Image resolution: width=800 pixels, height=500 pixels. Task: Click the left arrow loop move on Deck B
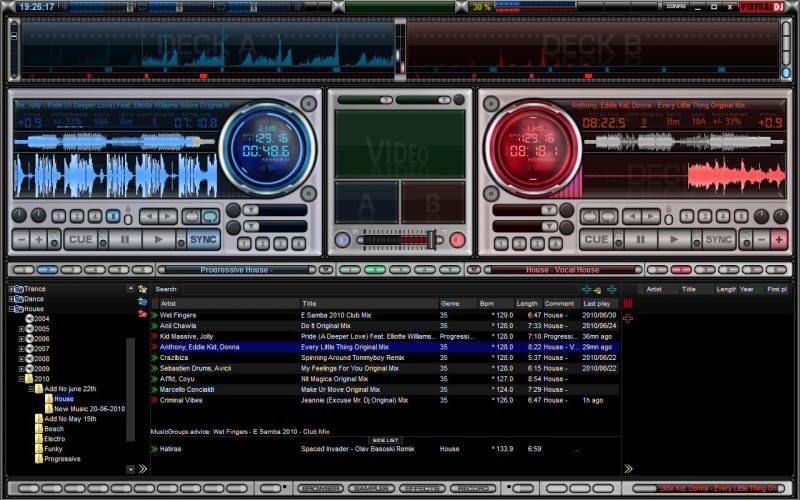pos(632,216)
